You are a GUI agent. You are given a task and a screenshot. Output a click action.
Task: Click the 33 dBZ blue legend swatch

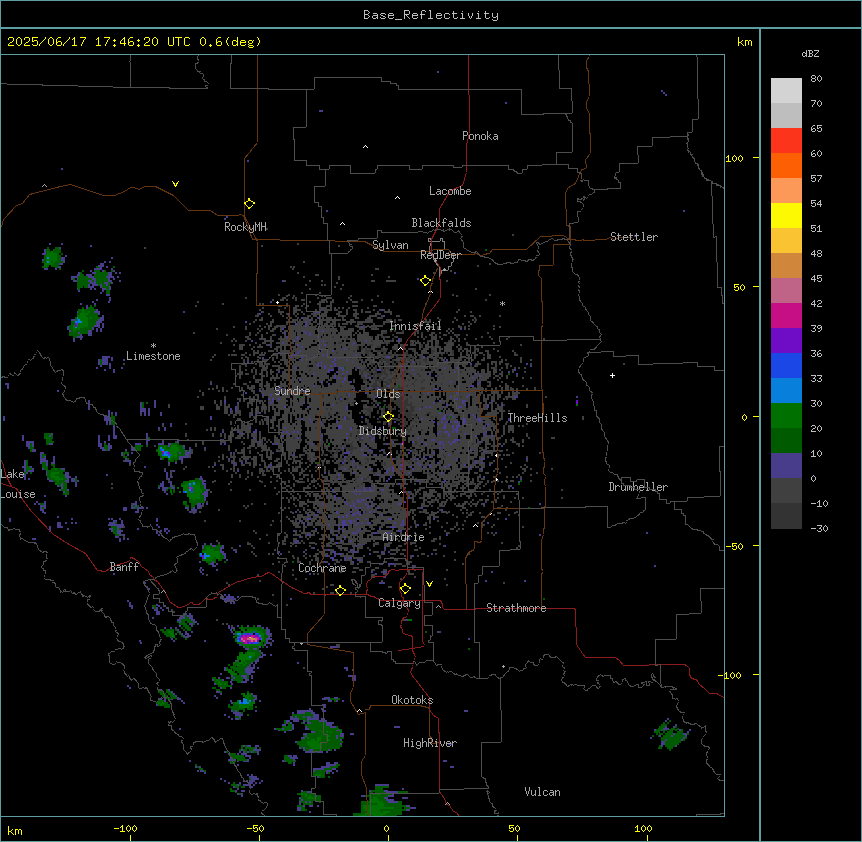point(786,390)
